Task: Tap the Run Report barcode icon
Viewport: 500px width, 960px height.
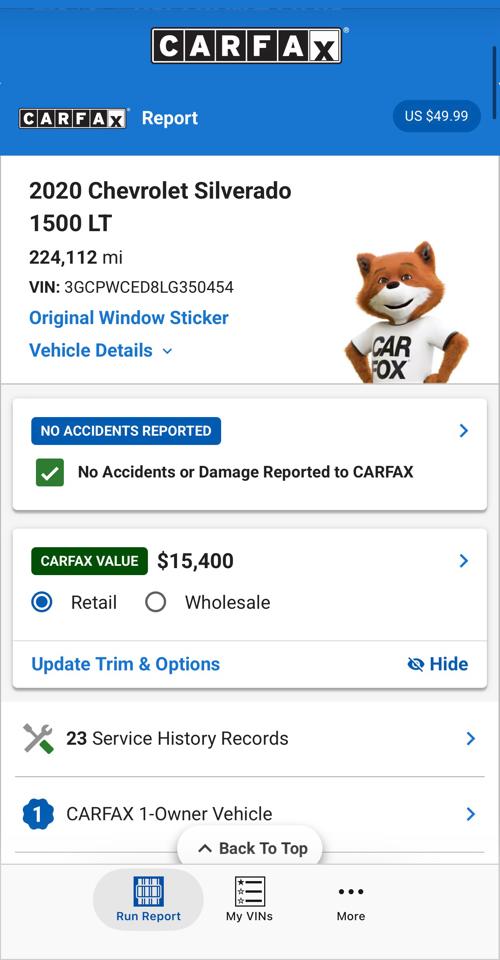Action: (148, 891)
